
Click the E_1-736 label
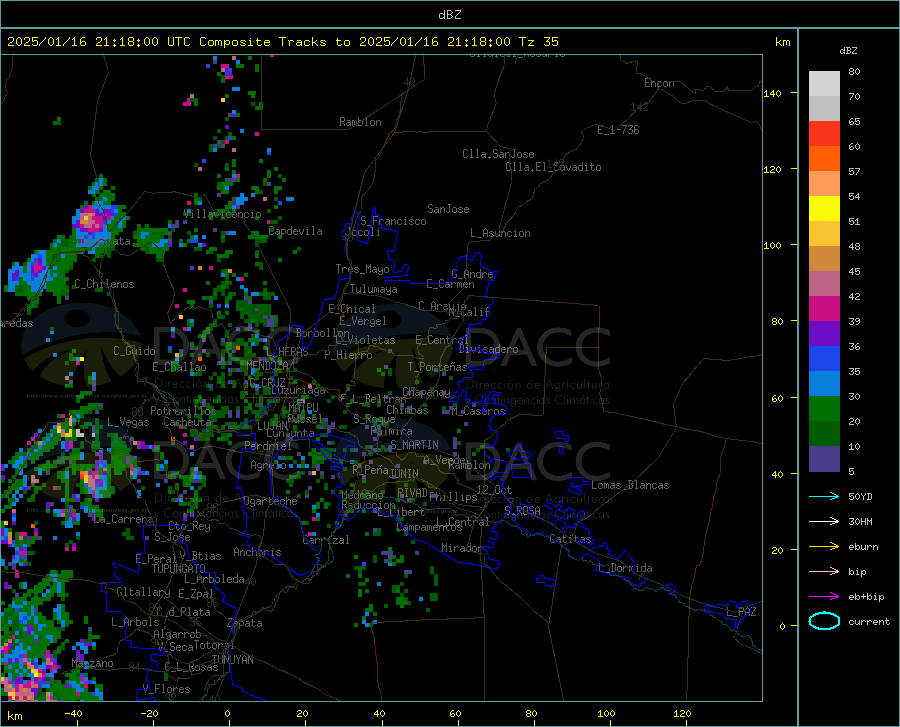tap(618, 130)
